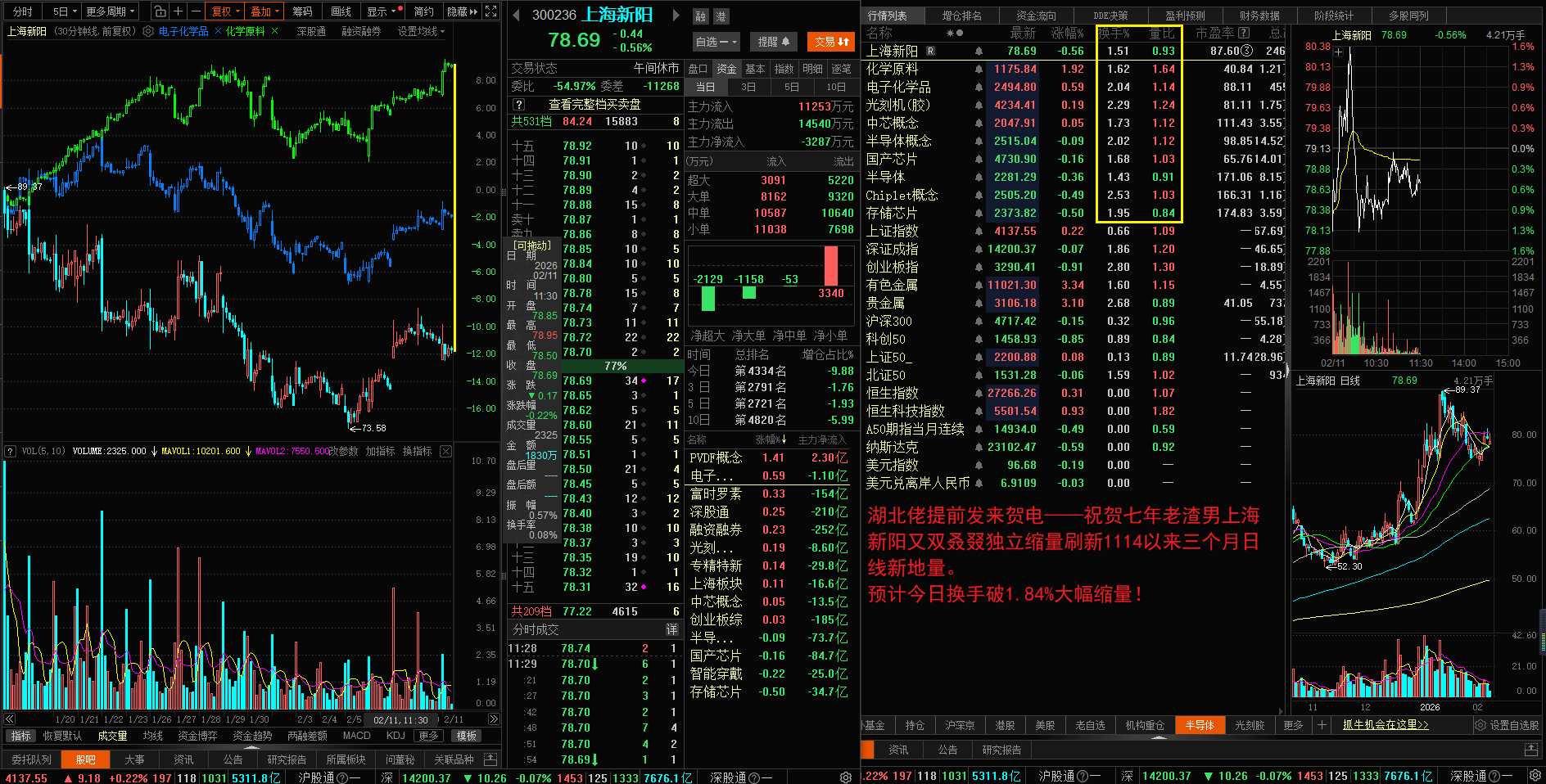Select the 3日 fund flow tab
This screenshot has width=1546, height=784.
[748, 87]
